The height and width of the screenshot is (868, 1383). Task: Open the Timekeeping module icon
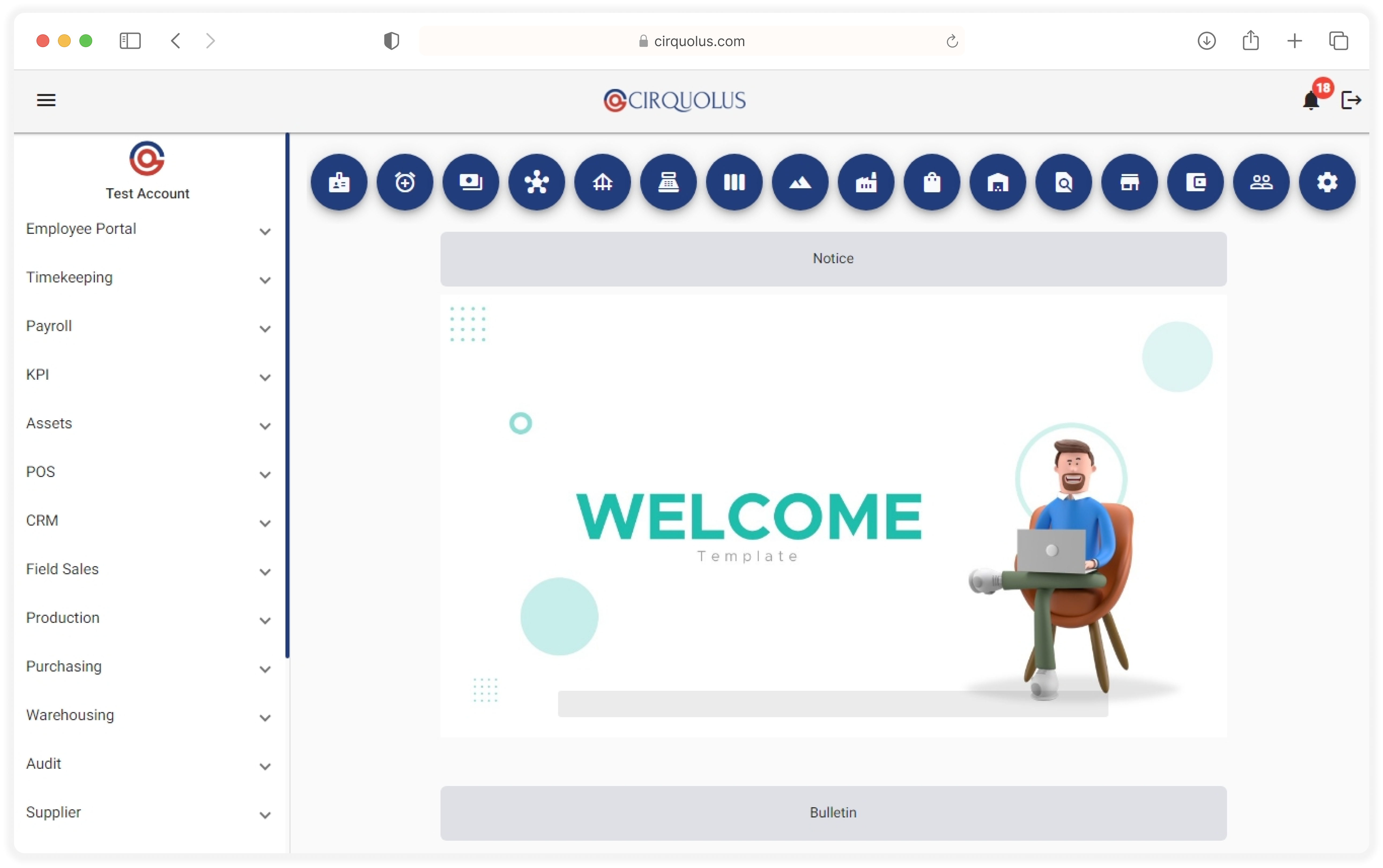click(x=405, y=181)
